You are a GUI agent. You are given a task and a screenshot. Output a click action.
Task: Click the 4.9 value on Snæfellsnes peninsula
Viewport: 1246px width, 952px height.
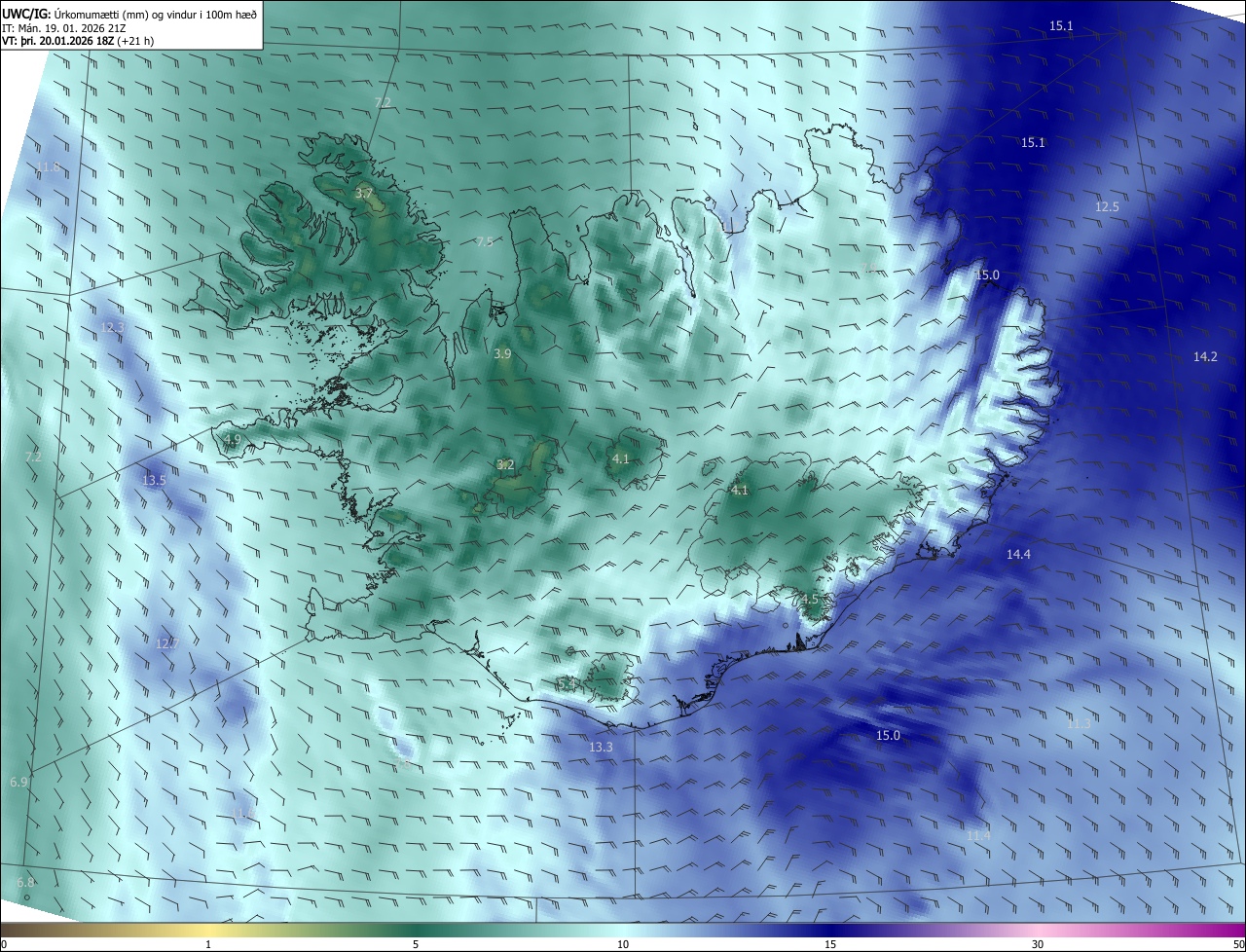point(232,440)
